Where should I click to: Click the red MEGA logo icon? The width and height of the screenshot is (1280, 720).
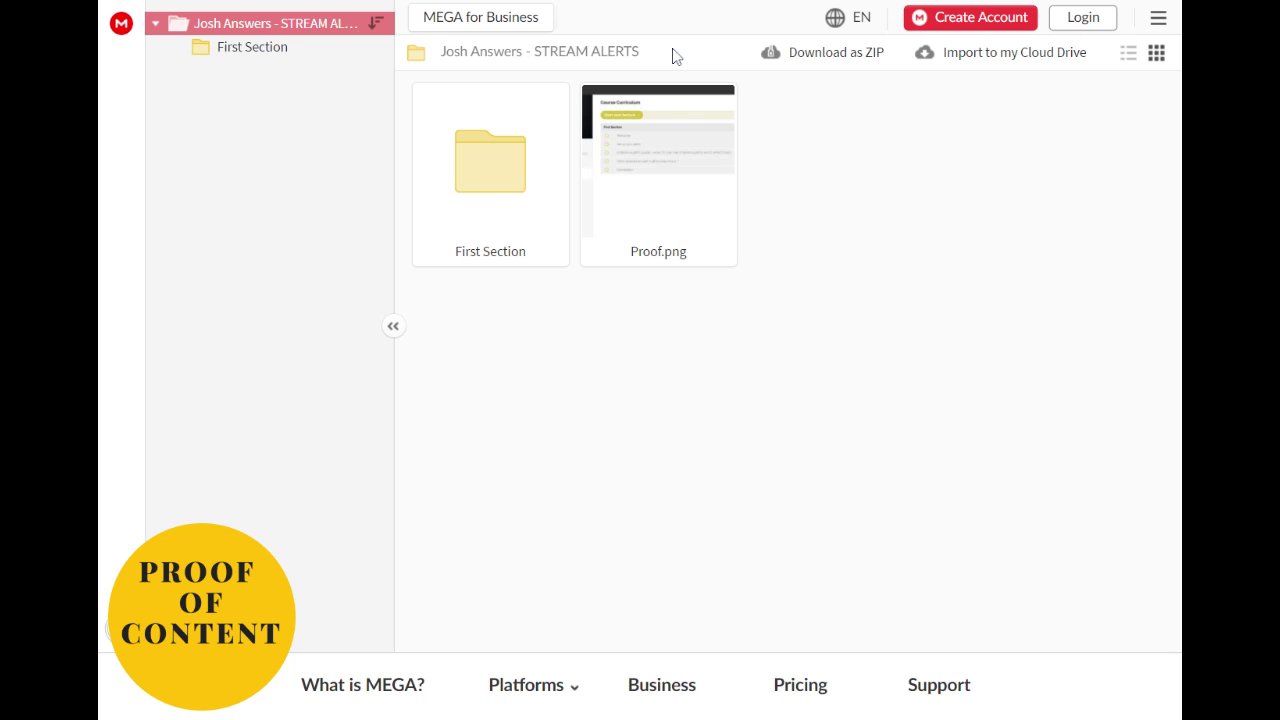121,23
